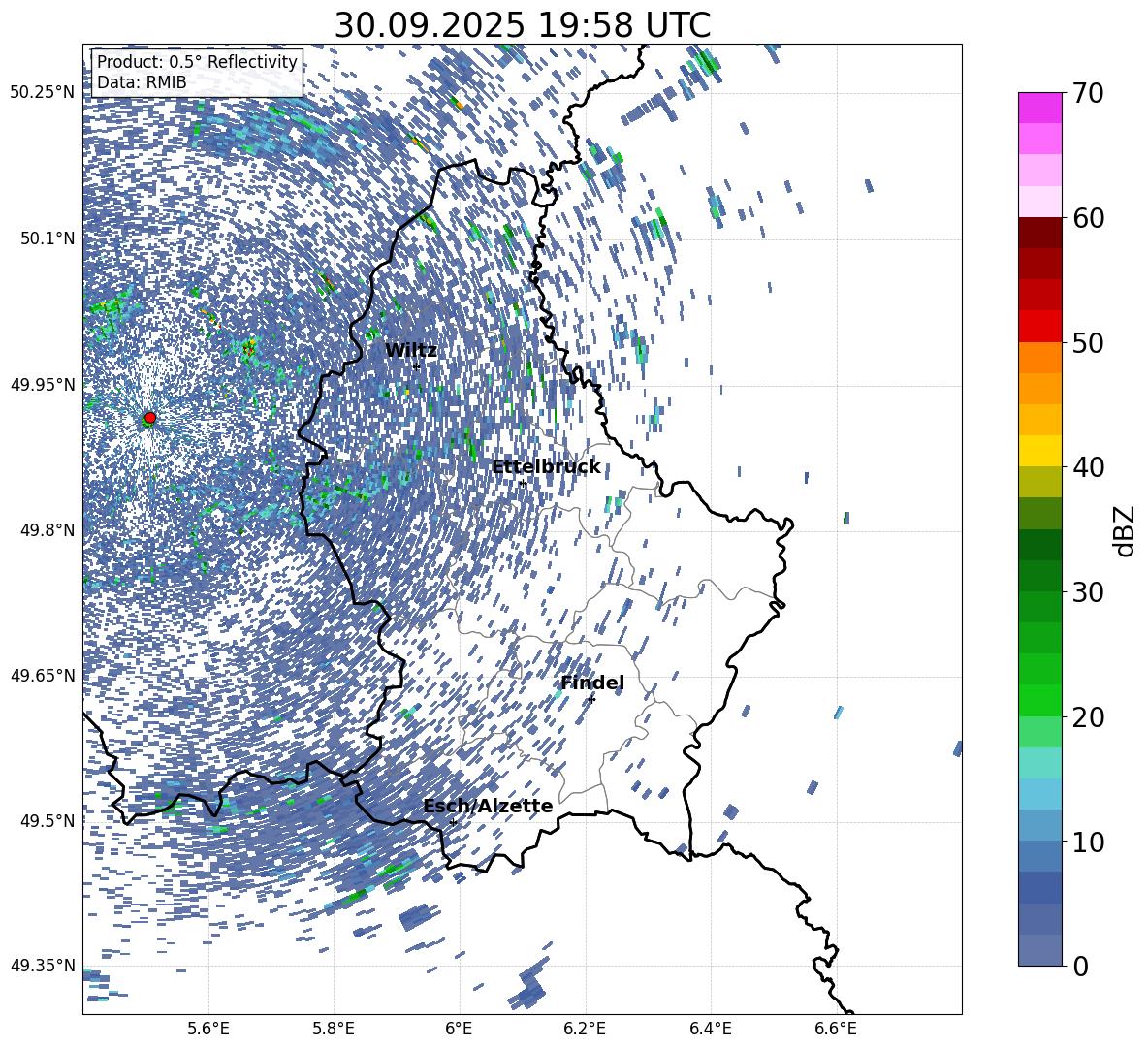Click the Findel city label
Viewport: 1148px width, 1048px height.
[x=592, y=683]
